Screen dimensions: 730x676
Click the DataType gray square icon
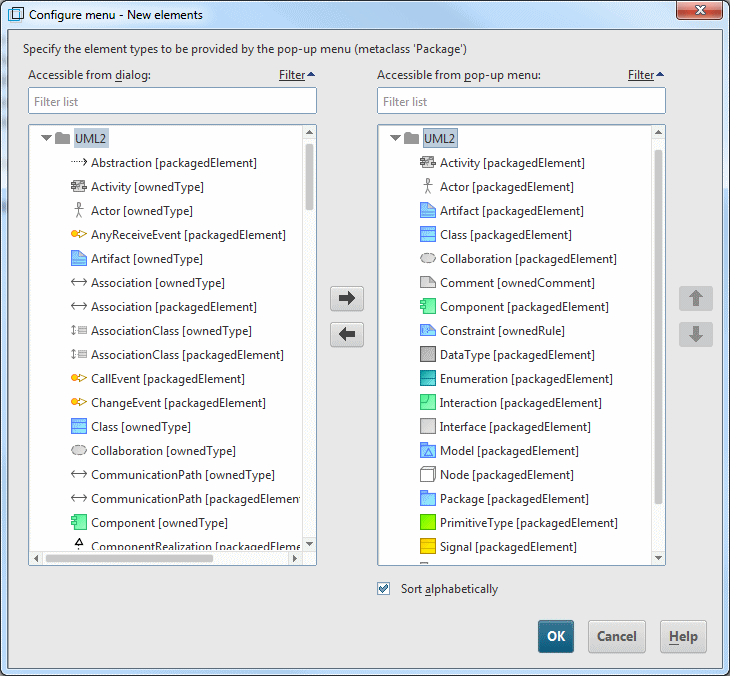[428, 354]
